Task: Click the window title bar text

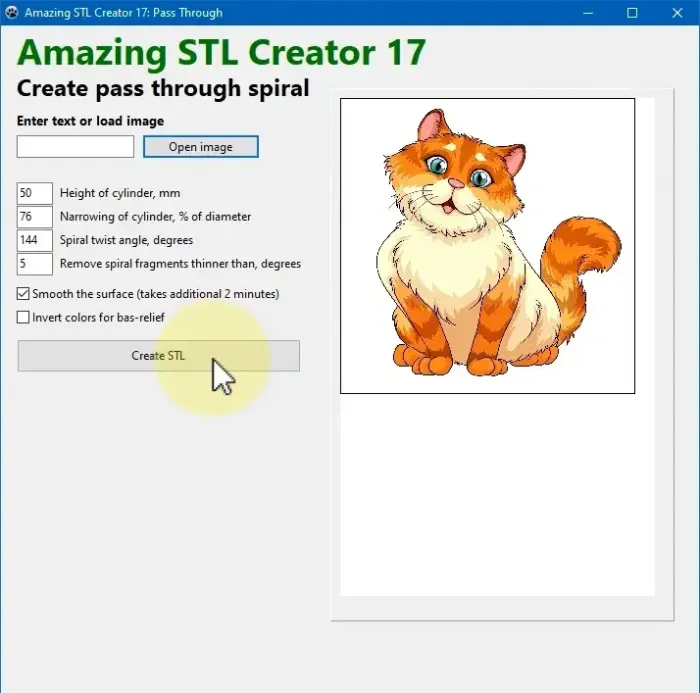Action: 123,13
